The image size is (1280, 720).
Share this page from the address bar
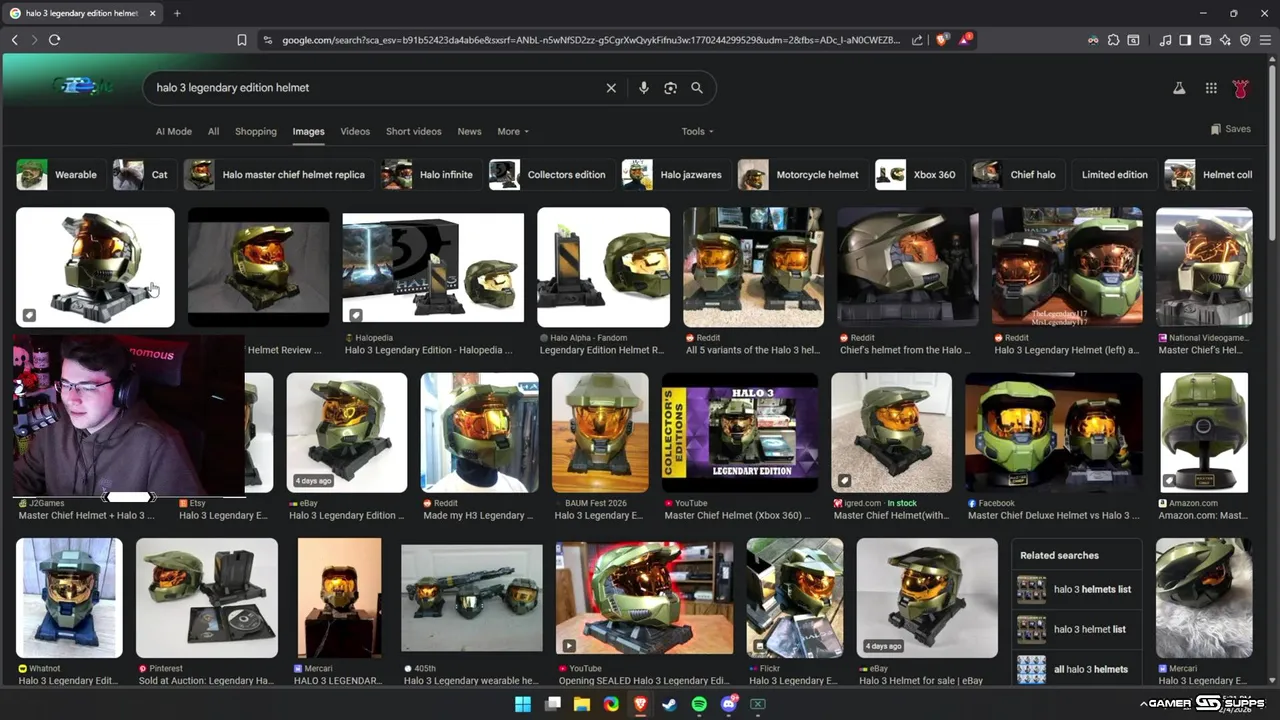tap(917, 40)
